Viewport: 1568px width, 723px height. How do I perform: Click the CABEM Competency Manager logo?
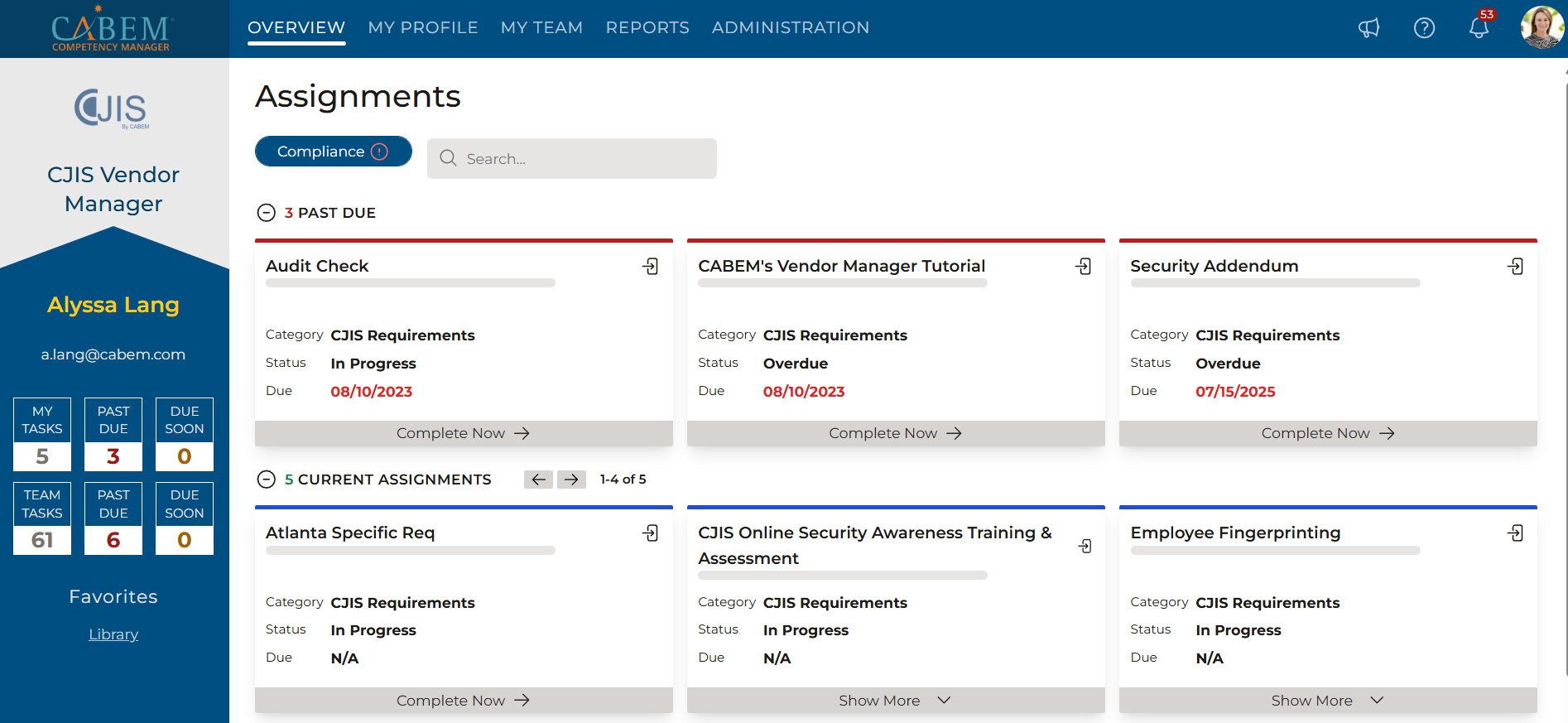click(111, 29)
